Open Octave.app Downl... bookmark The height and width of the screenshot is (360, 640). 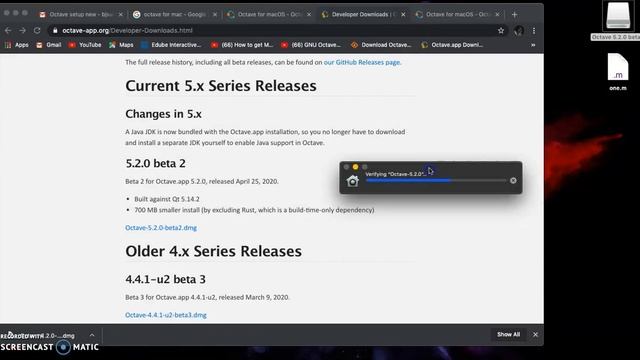[x=452, y=45]
